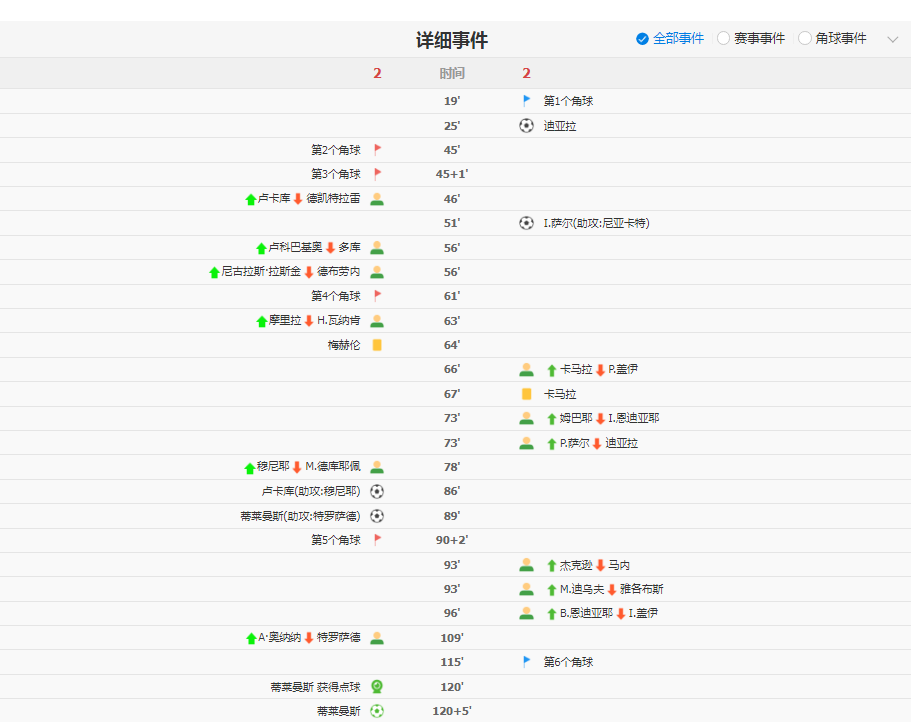Click substitution icon for 穆尼耶 at 78'
The image size is (918, 722).
point(377,467)
